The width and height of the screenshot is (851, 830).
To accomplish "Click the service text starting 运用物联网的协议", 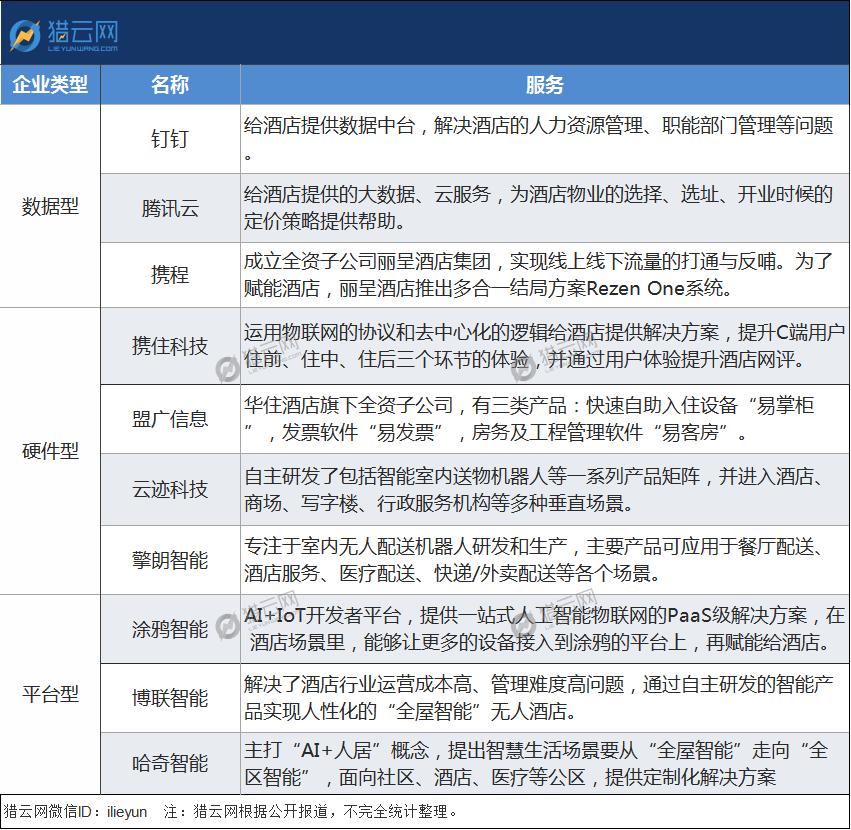I will click(x=544, y=346).
